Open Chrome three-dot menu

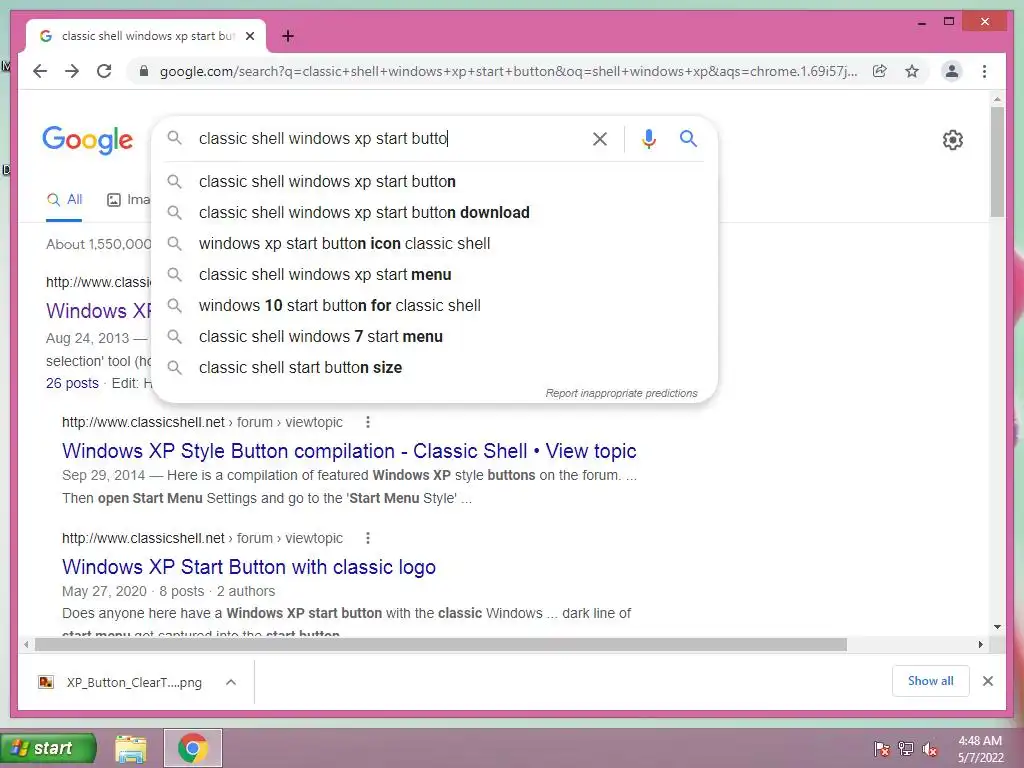coord(984,71)
